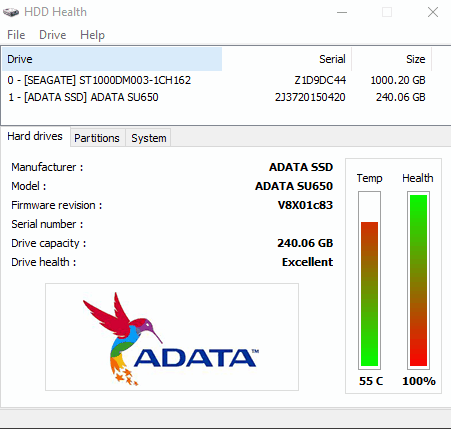Select the SEAGATE ST1000DM003-1CH162 drive row

point(217,80)
